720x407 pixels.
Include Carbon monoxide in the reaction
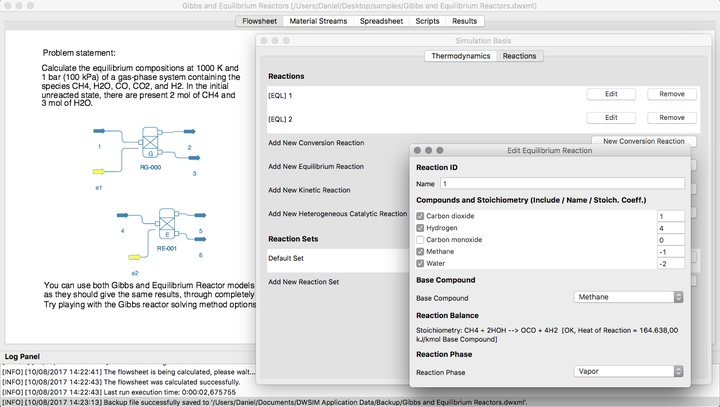coord(420,240)
